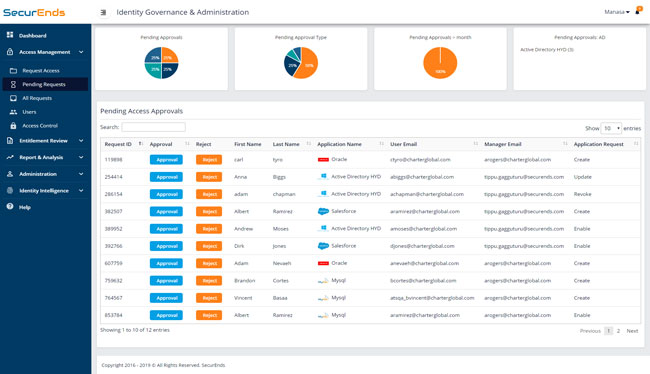Click the Administration person icon
The height and width of the screenshot is (374, 650).
click(10, 174)
